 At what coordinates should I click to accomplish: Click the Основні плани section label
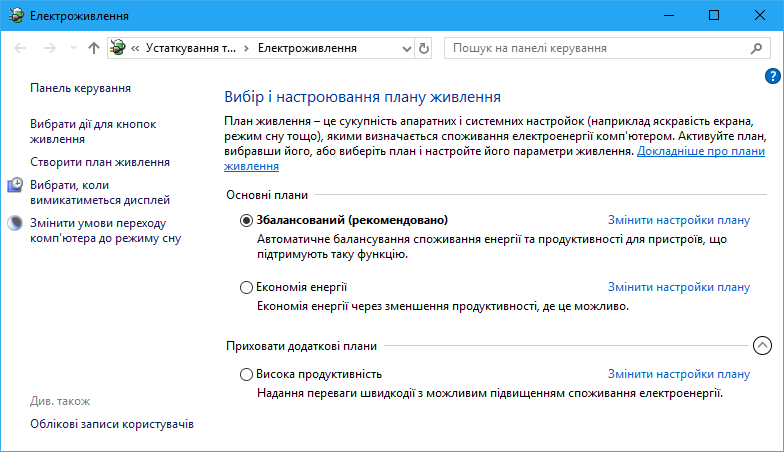(x=267, y=195)
